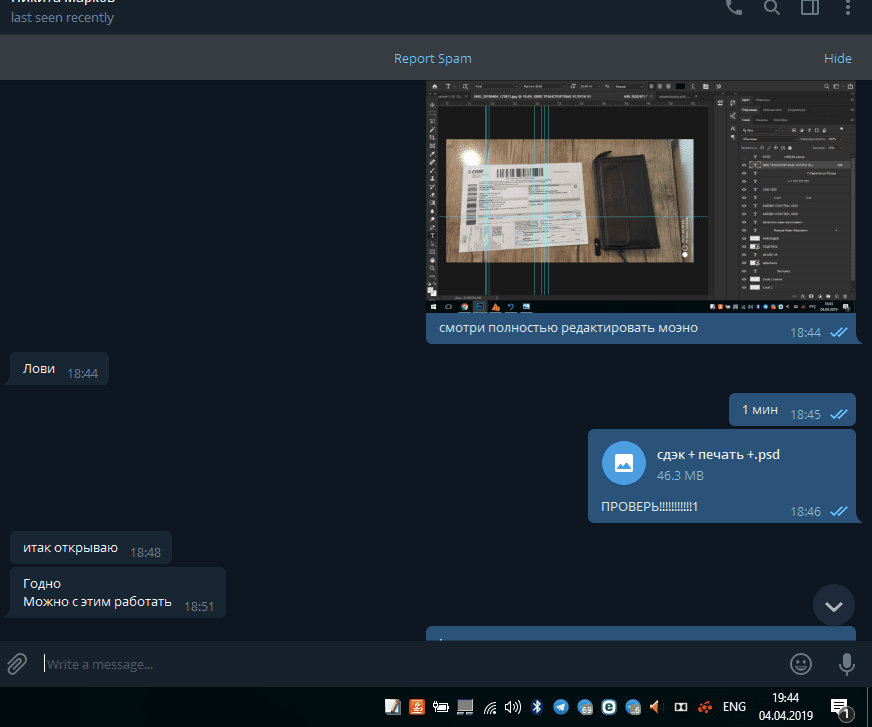Screen dimensions: 872x727
Task: Click the Telegram icon in system tray
Action: [x=561, y=707]
